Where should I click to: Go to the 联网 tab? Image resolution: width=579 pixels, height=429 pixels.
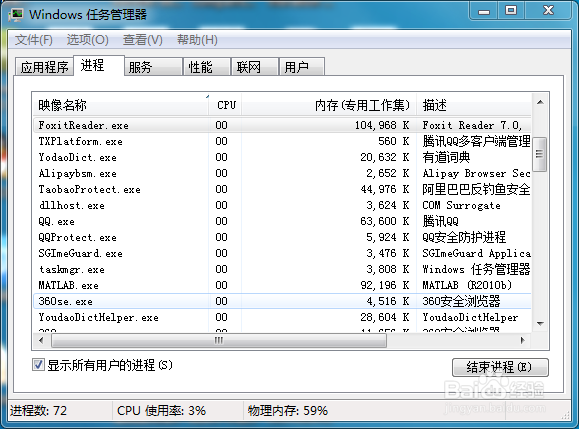(255, 67)
